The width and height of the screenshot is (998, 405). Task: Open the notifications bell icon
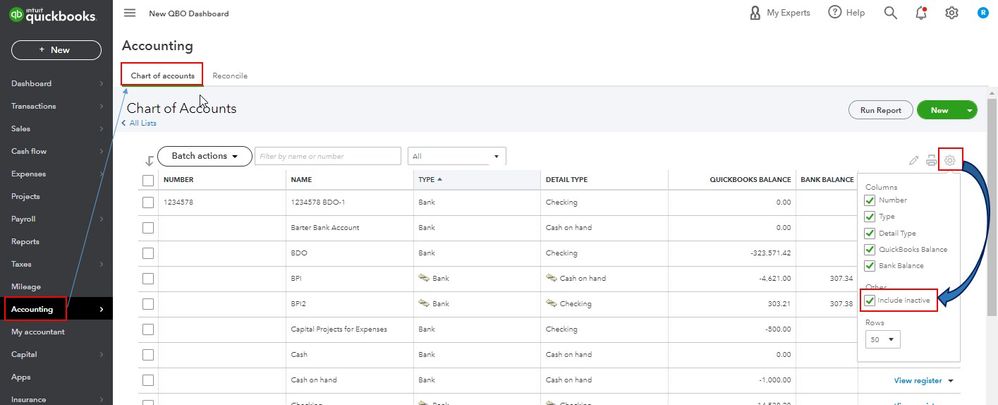(920, 13)
